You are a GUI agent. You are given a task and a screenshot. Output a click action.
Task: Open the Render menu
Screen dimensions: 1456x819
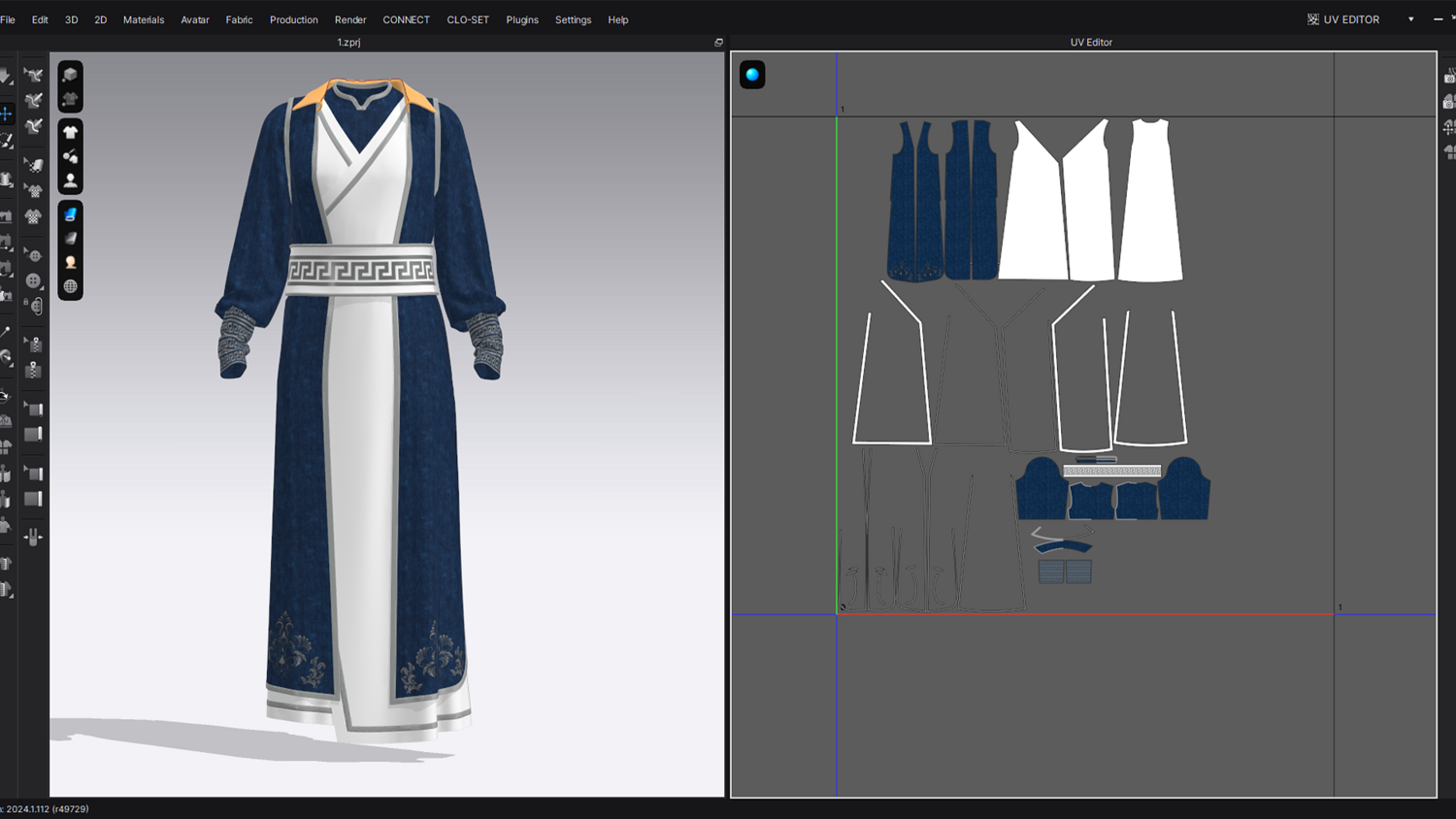point(350,19)
